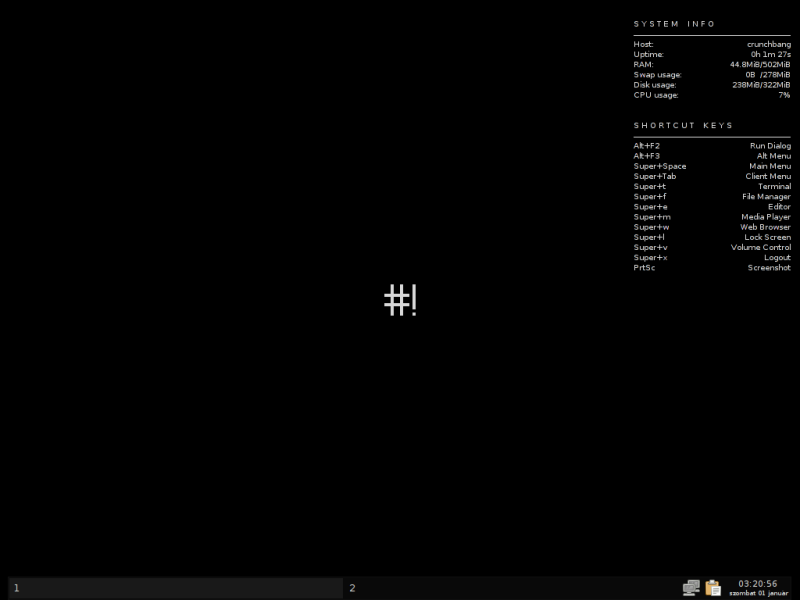
Task: Click the "PrtSc" shortcut text
Action: click(644, 268)
